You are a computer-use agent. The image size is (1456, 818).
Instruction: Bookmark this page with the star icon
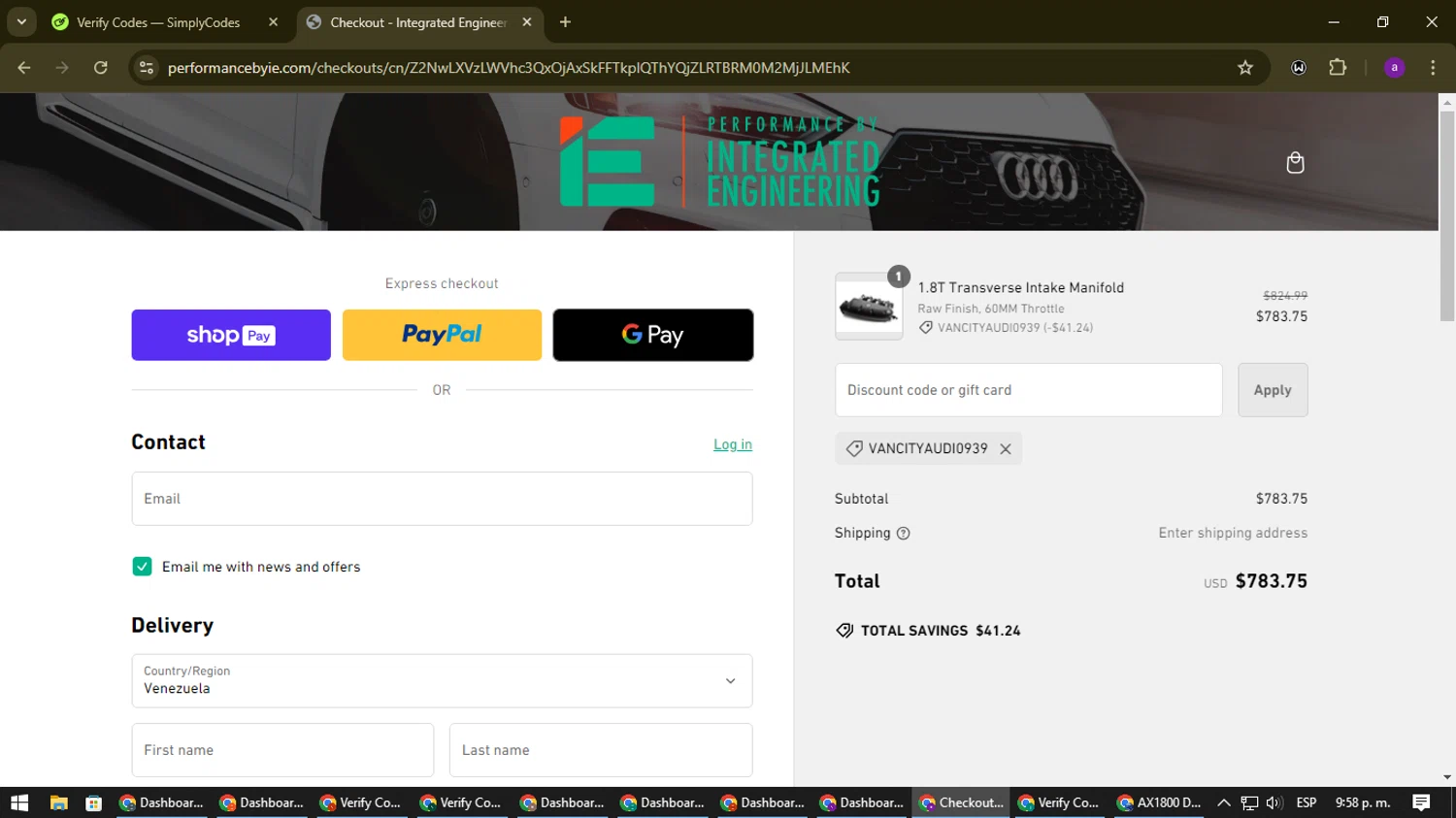coord(1245,67)
